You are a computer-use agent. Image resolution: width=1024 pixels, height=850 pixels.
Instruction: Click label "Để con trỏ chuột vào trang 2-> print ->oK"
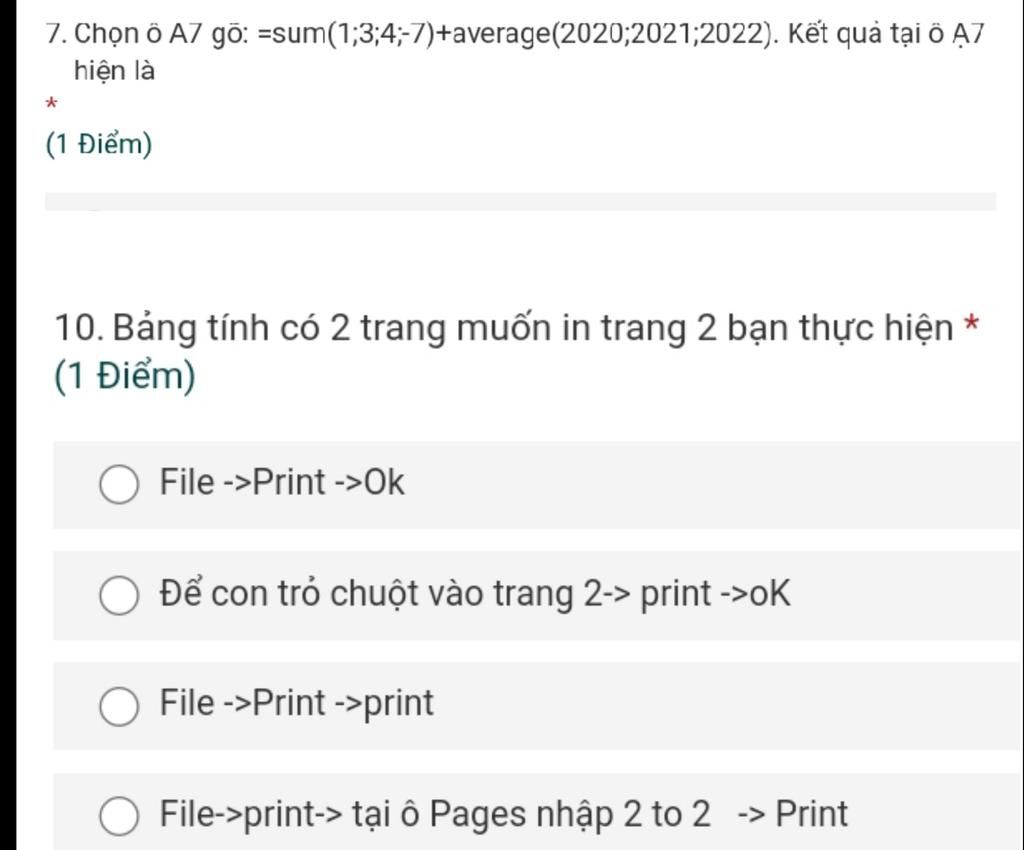[475, 593]
